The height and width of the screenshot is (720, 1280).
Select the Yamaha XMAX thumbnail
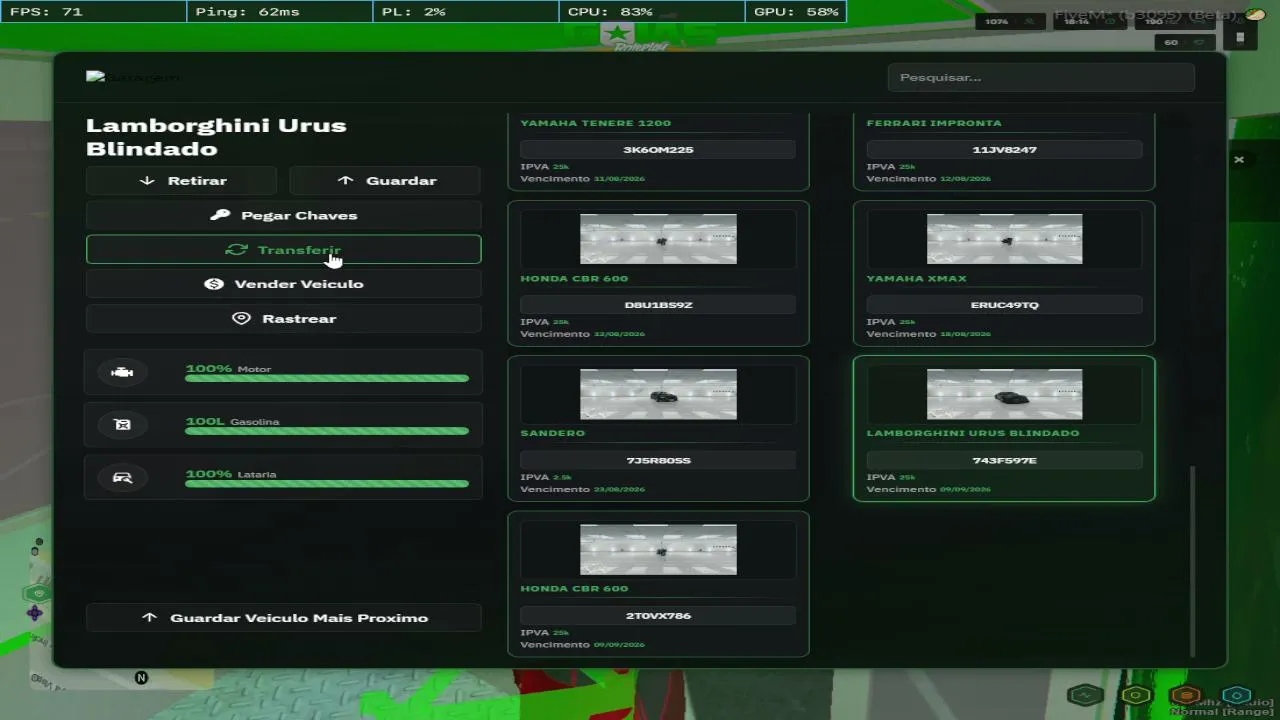(x=1004, y=239)
